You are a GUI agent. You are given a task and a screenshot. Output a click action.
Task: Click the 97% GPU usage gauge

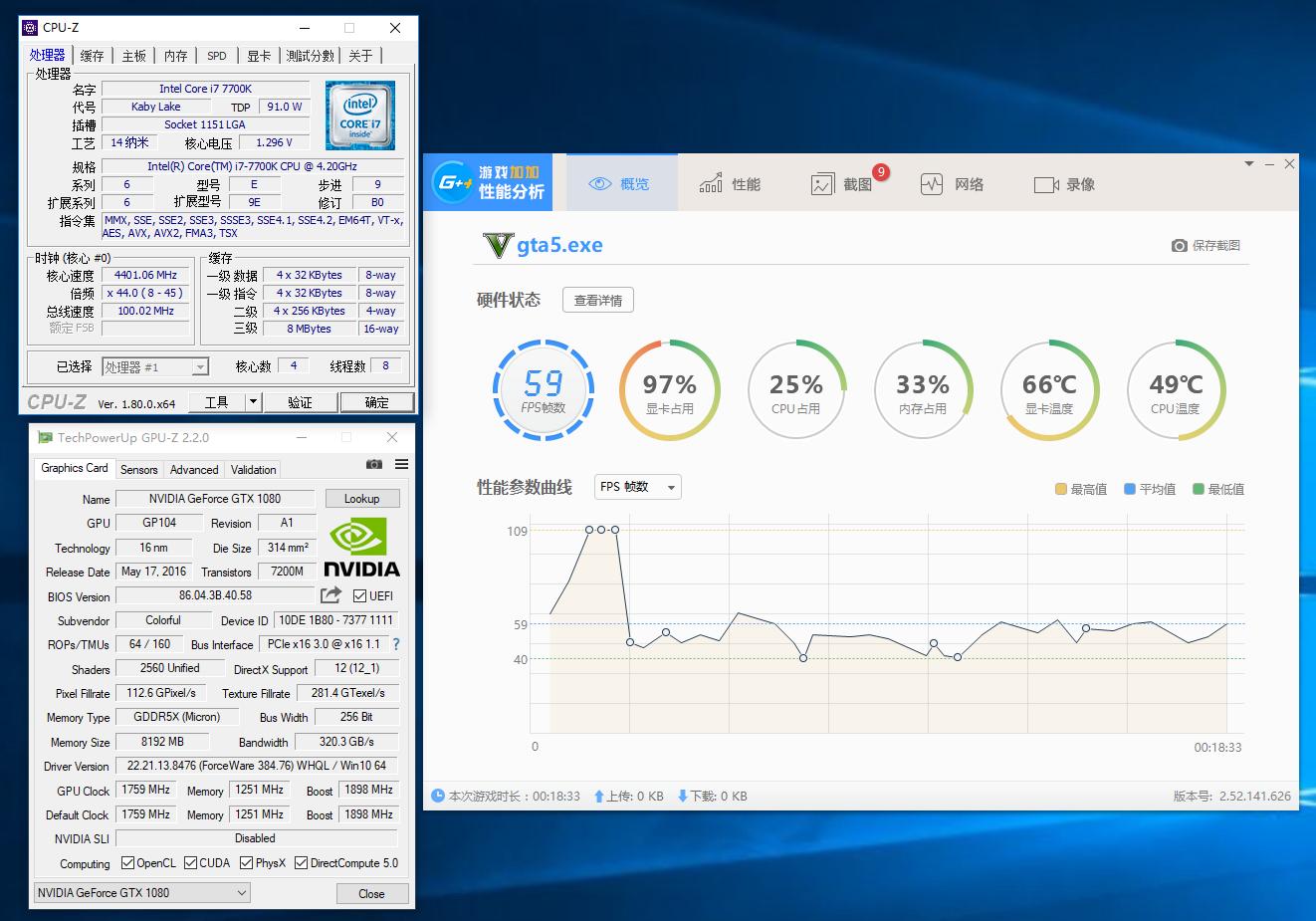(670, 390)
